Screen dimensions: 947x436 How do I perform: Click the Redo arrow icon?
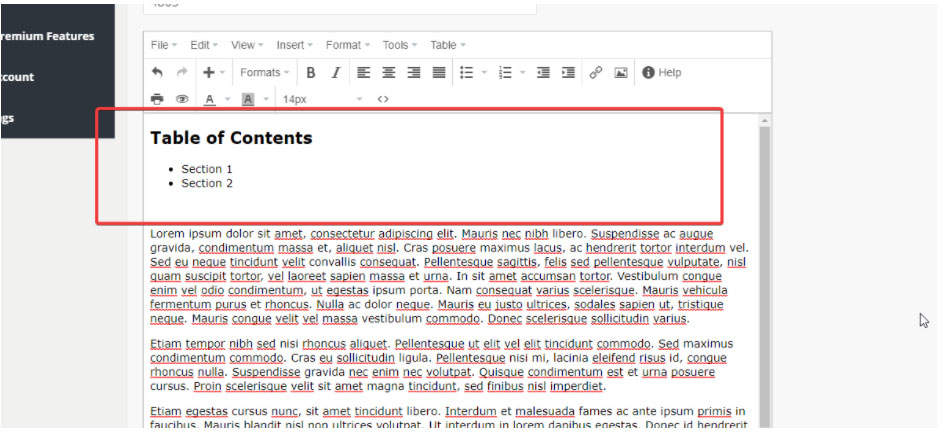click(181, 72)
